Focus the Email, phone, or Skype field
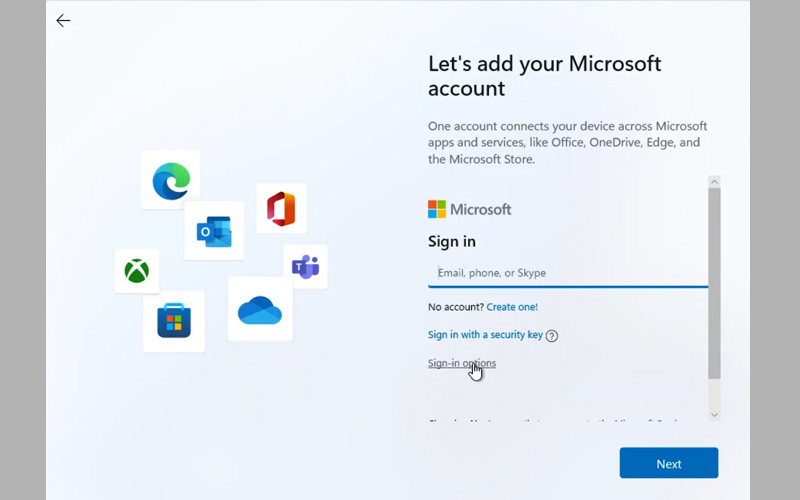This screenshot has height=500, width=800. (568, 273)
